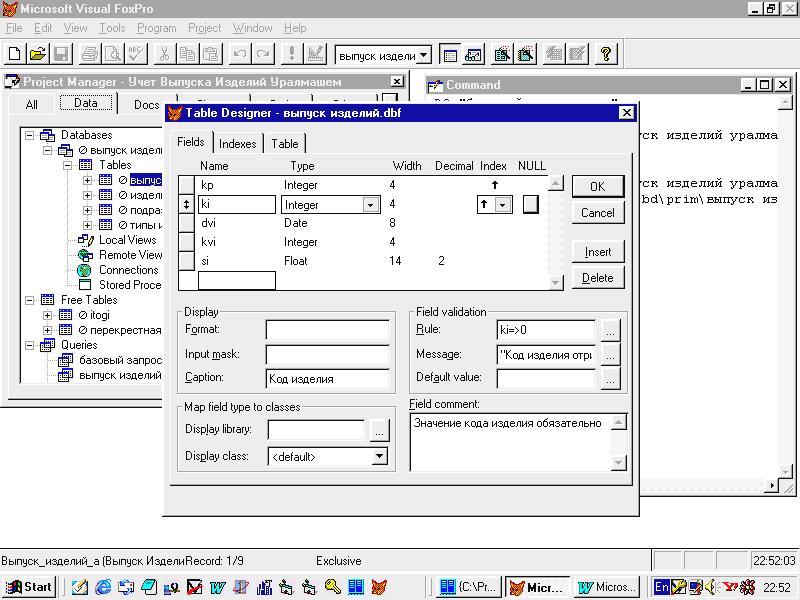Click the Data Session window toolbar icon
This screenshot has width=800, height=600.
click(x=473, y=54)
